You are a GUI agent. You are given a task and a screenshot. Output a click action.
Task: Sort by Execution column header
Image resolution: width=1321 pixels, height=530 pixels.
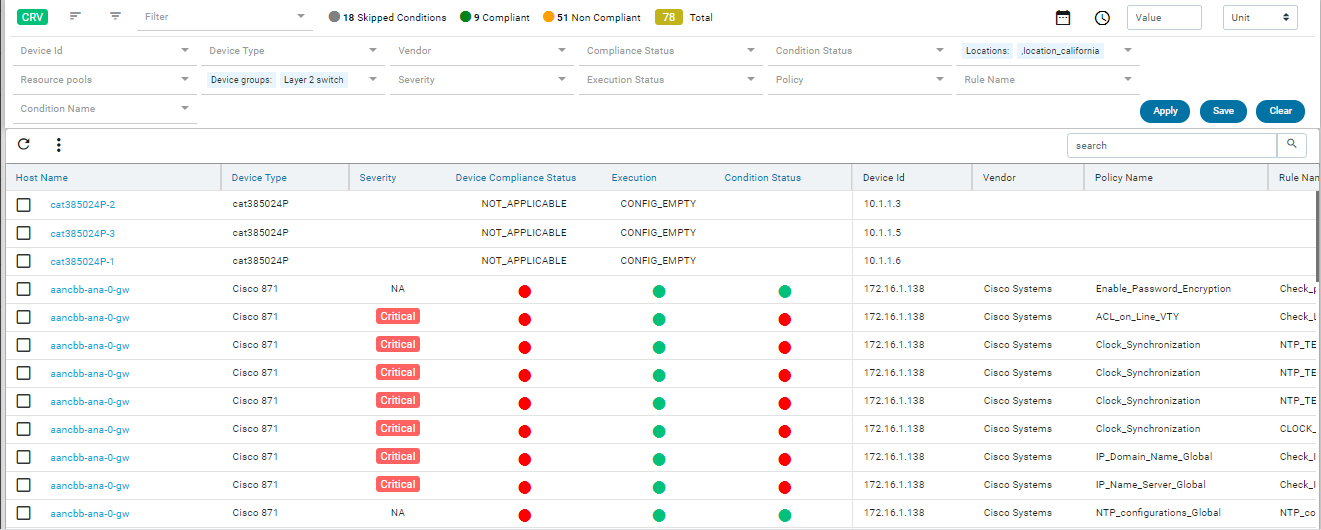[x=634, y=178]
